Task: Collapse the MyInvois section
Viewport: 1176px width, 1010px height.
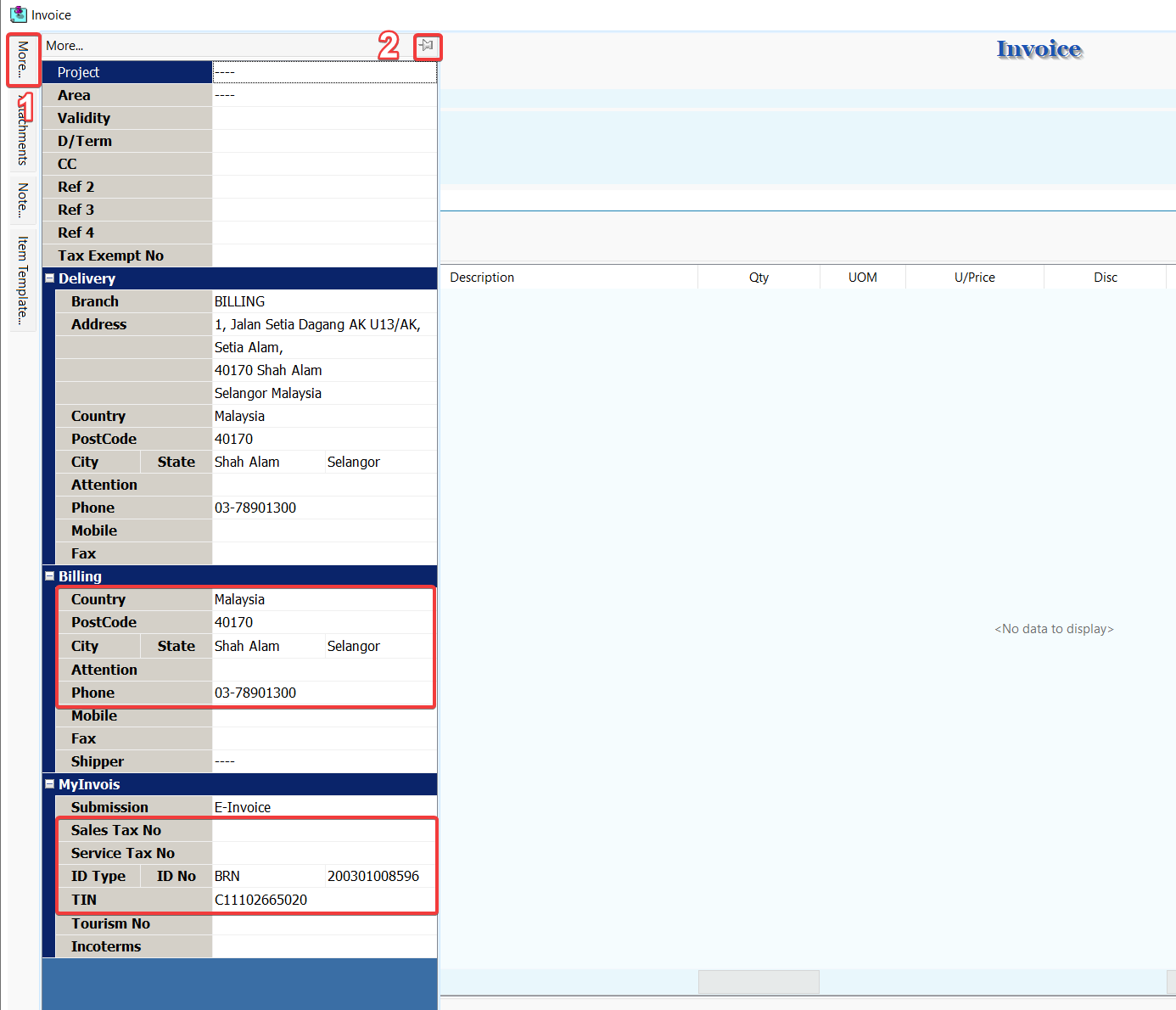Action: tap(50, 784)
